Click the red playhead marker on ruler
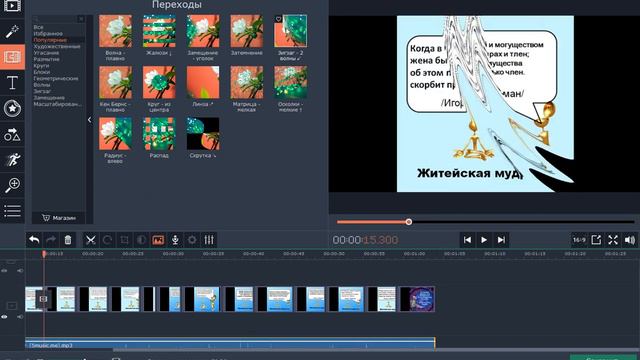Image resolution: width=640 pixels, height=360 pixels. tap(44, 253)
